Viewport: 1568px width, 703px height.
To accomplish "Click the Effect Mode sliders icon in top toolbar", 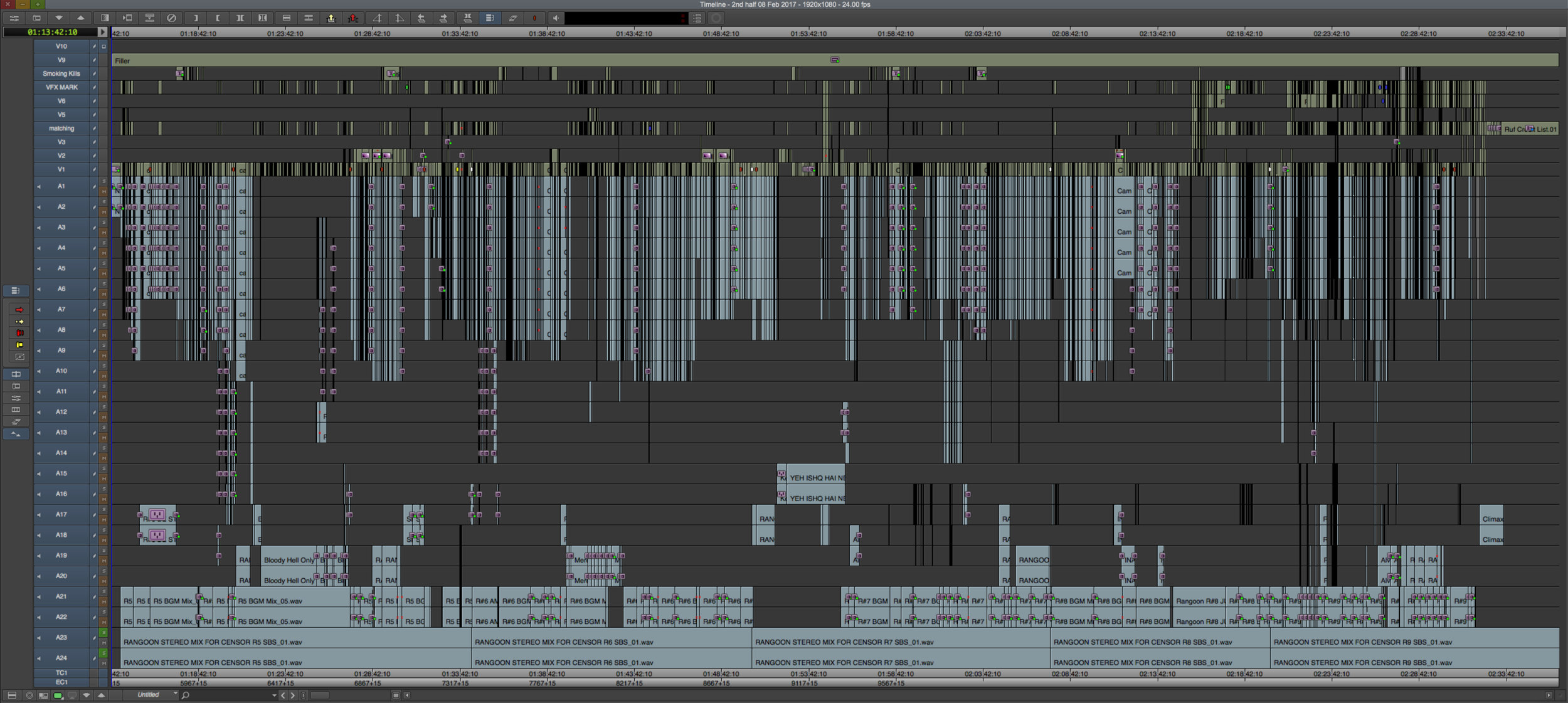I will (14, 18).
